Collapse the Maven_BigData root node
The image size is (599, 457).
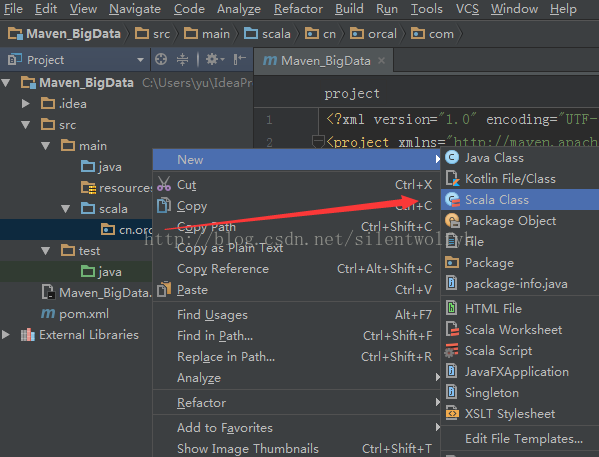pyautogui.click(x=6, y=83)
